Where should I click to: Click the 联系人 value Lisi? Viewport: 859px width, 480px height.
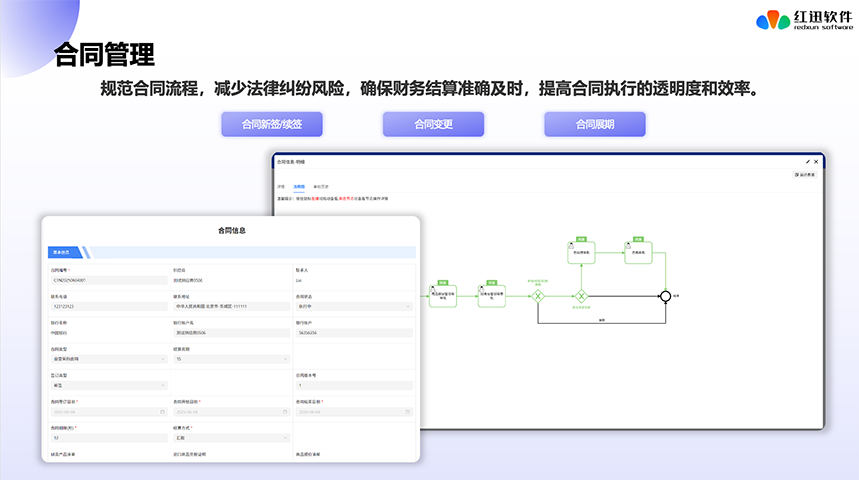point(299,280)
